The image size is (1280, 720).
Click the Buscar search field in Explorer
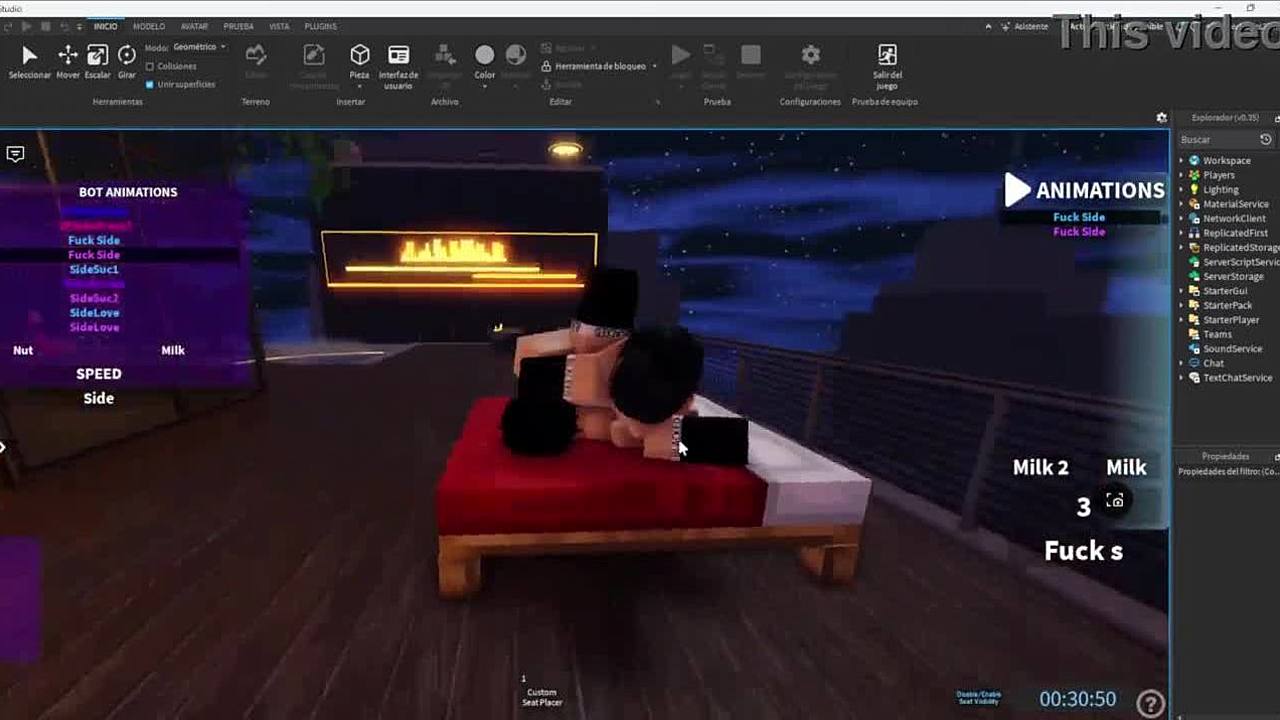[x=1217, y=140]
